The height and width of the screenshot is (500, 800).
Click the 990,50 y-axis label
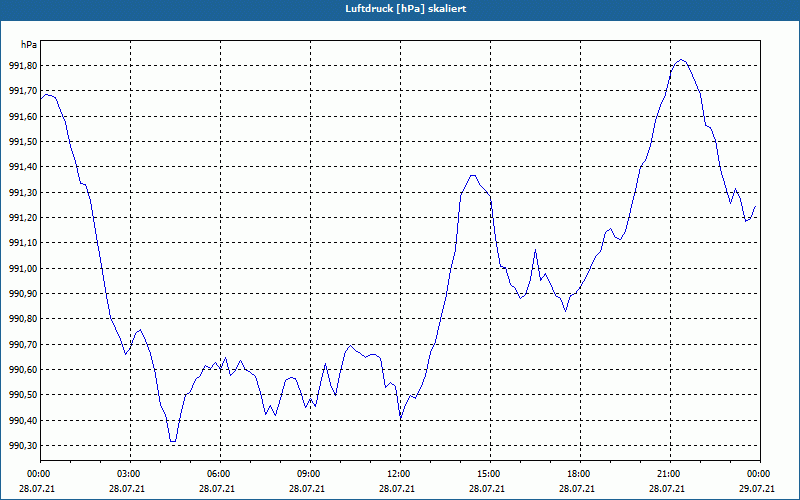(x=23, y=395)
